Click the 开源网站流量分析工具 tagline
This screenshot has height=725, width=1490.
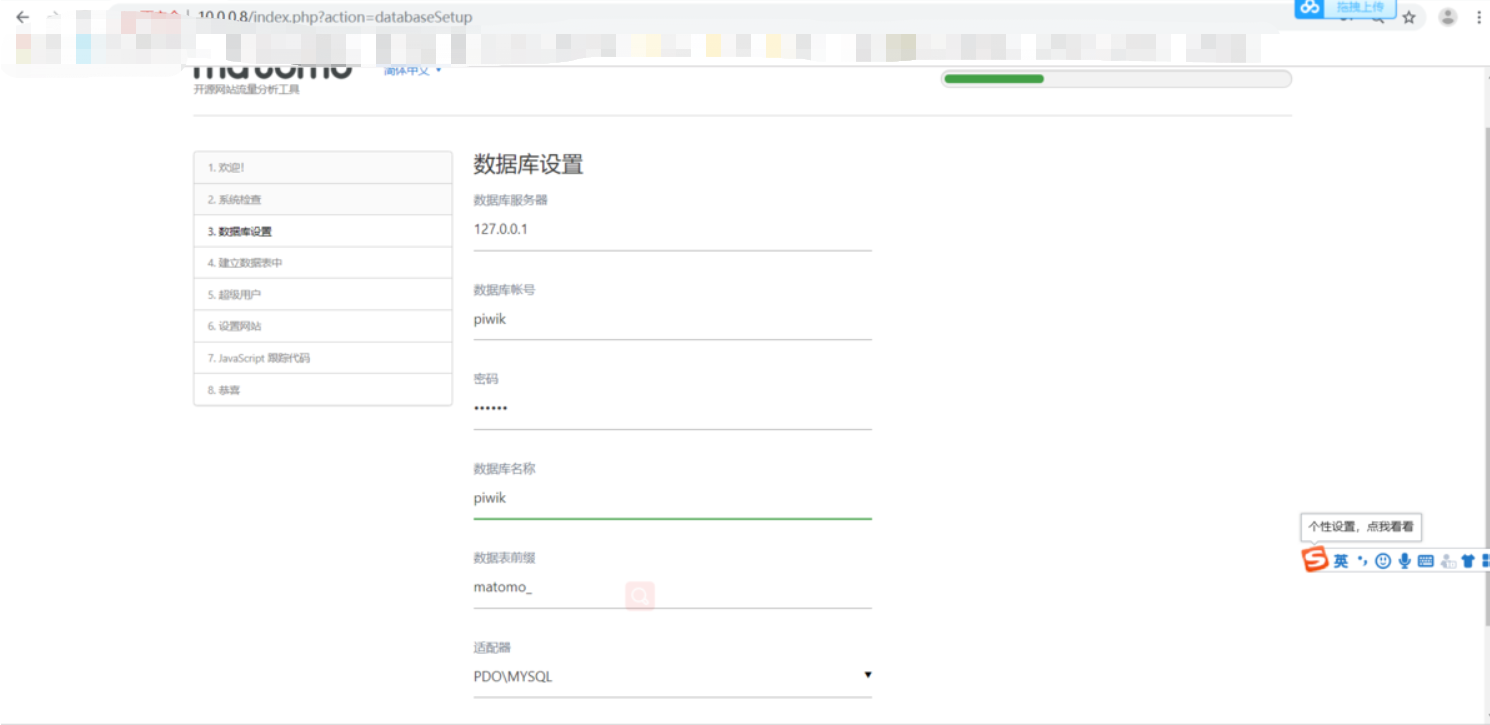point(246,90)
